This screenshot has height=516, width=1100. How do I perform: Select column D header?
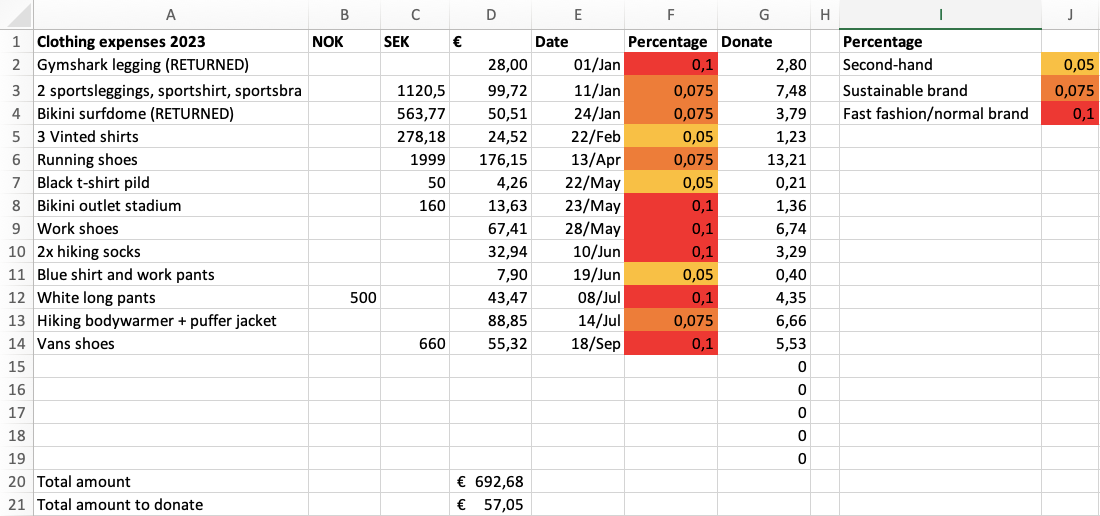(x=490, y=15)
